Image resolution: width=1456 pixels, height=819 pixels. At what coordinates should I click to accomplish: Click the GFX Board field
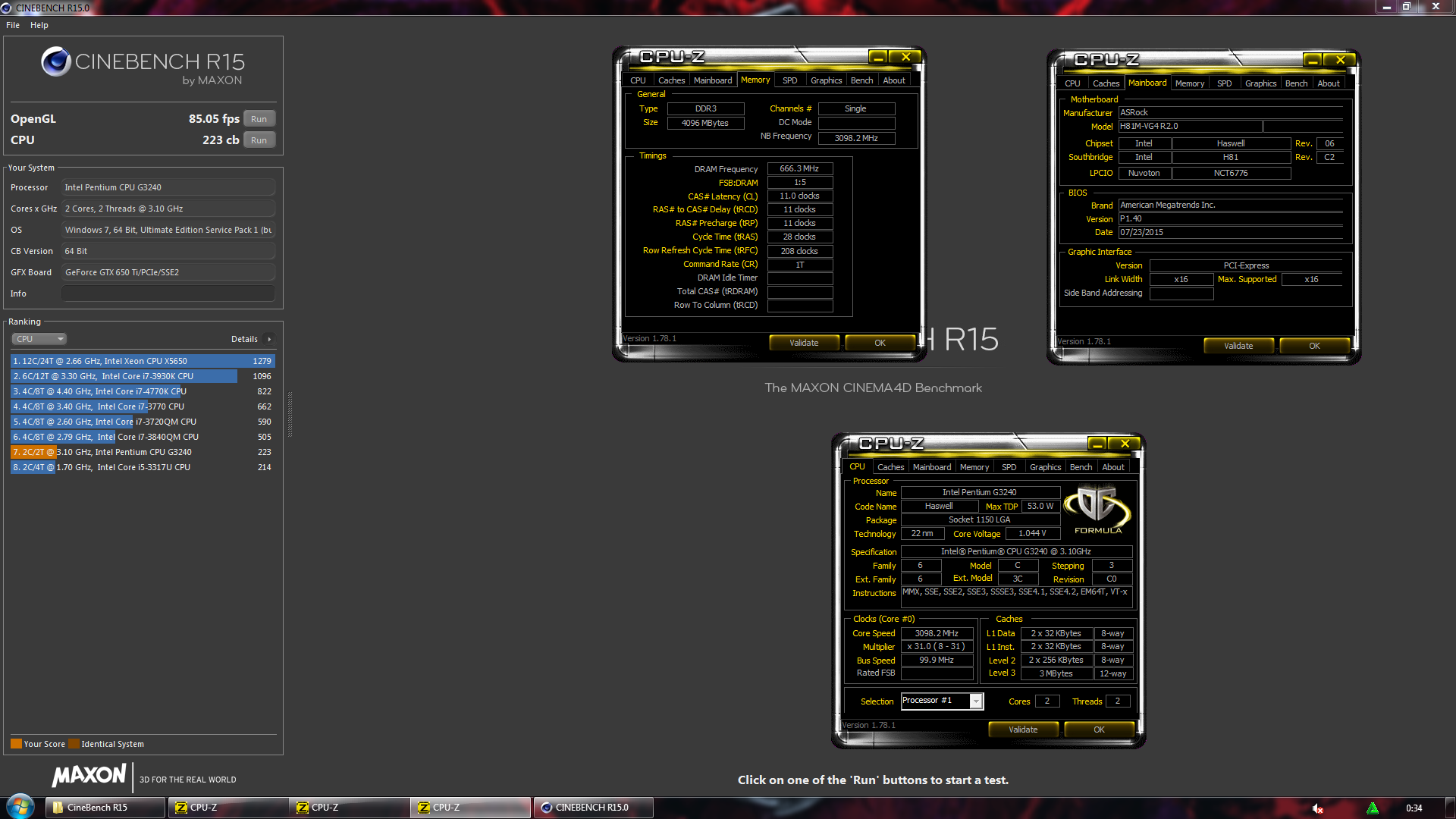pyautogui.click(x=168, y=272)
